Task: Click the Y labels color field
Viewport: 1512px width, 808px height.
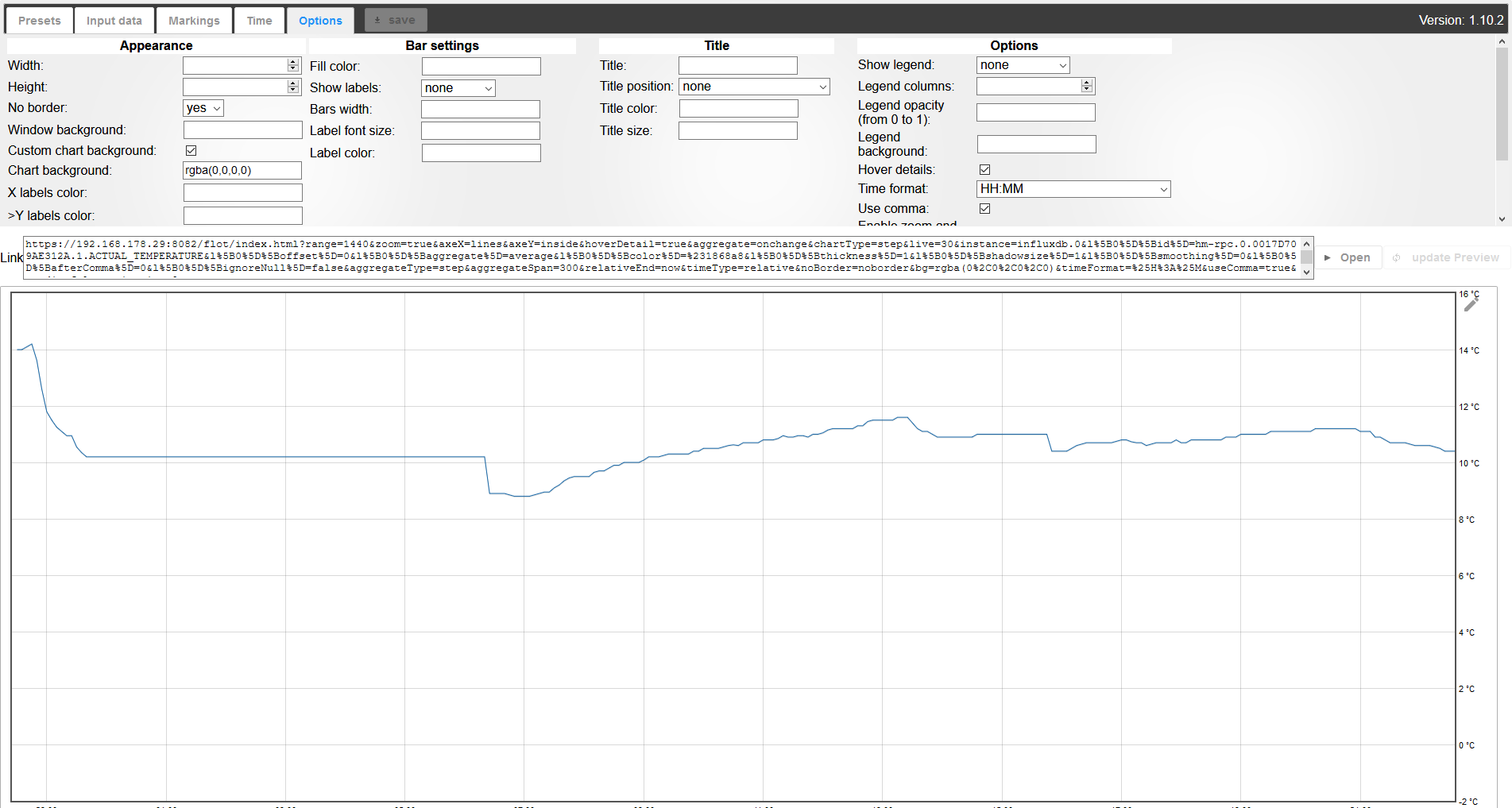Action: pos(243,215)
